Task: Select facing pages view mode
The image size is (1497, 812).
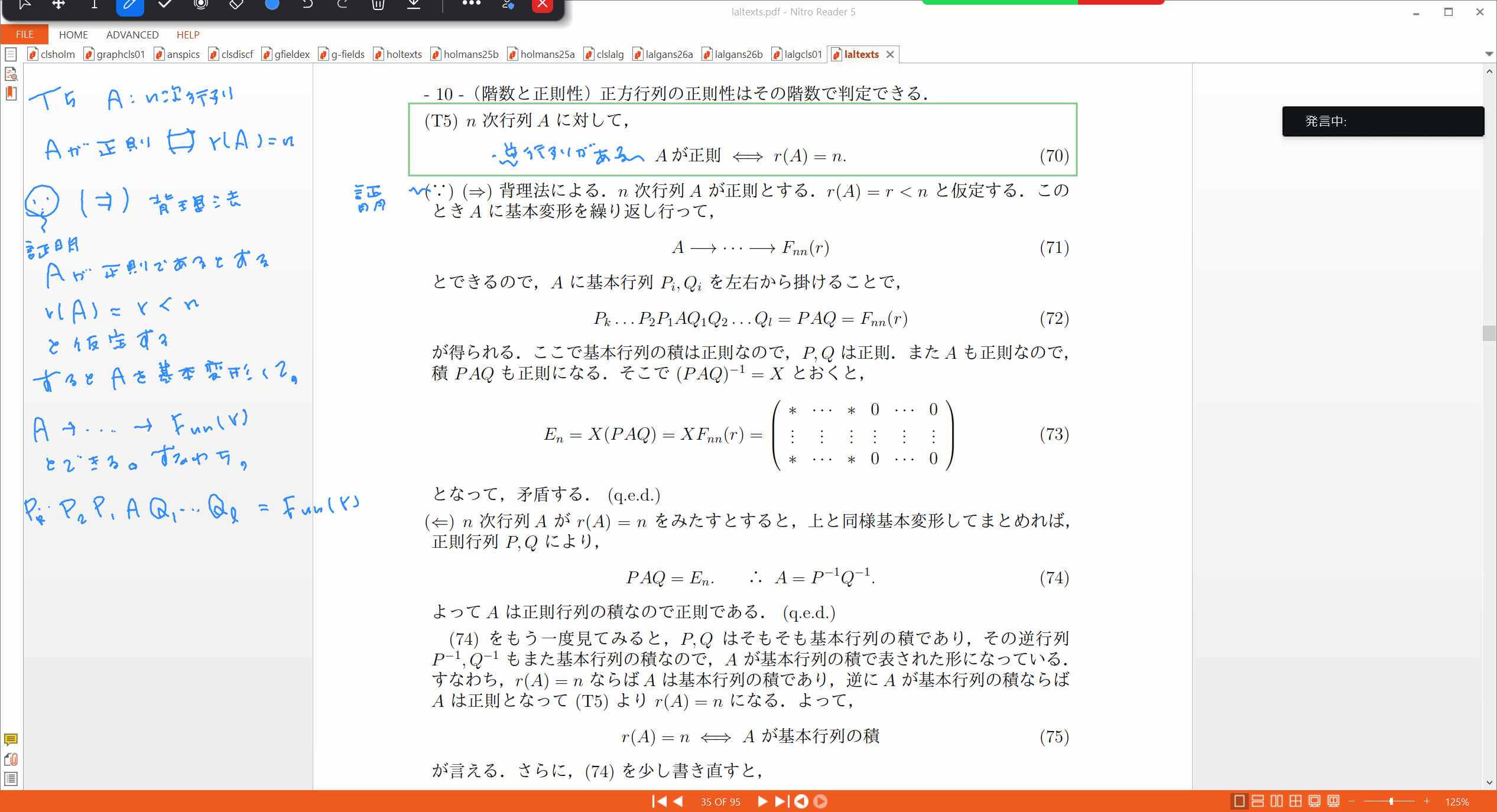Action: click(x=1277, y=801)
